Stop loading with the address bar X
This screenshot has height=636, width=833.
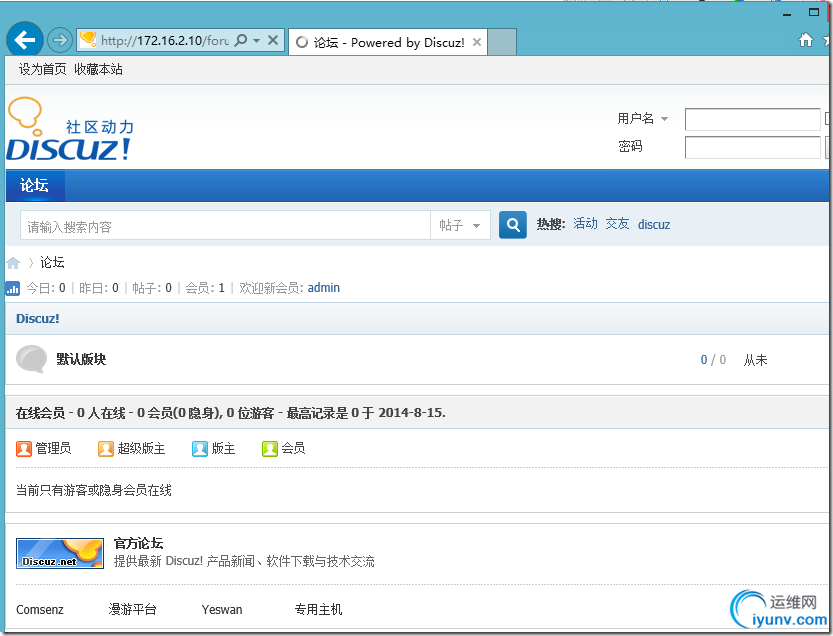click(273, 40)
